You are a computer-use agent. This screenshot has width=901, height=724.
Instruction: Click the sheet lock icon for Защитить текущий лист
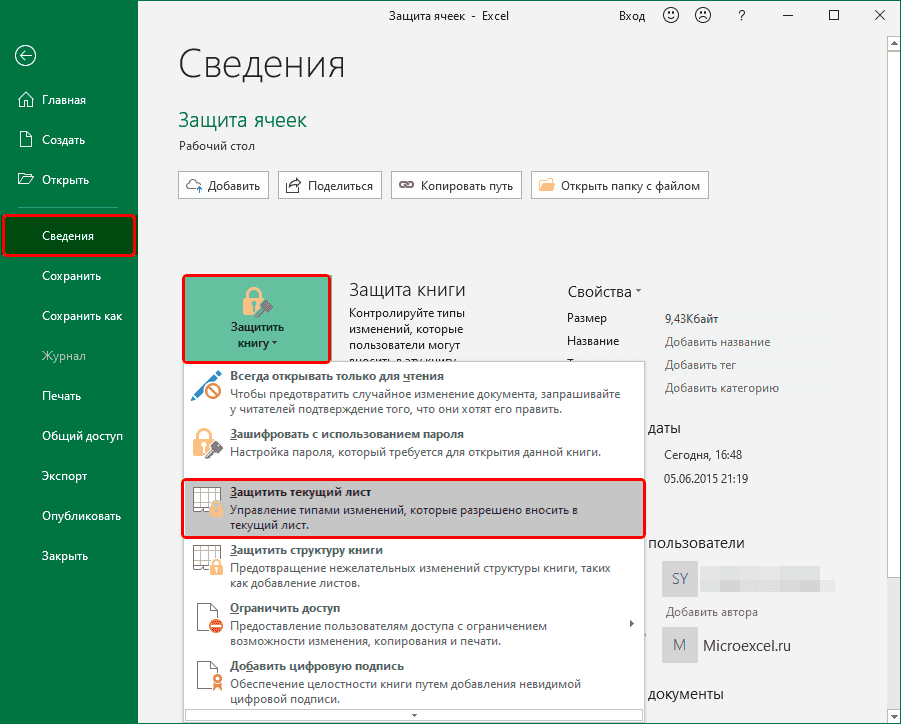[206, 501]
